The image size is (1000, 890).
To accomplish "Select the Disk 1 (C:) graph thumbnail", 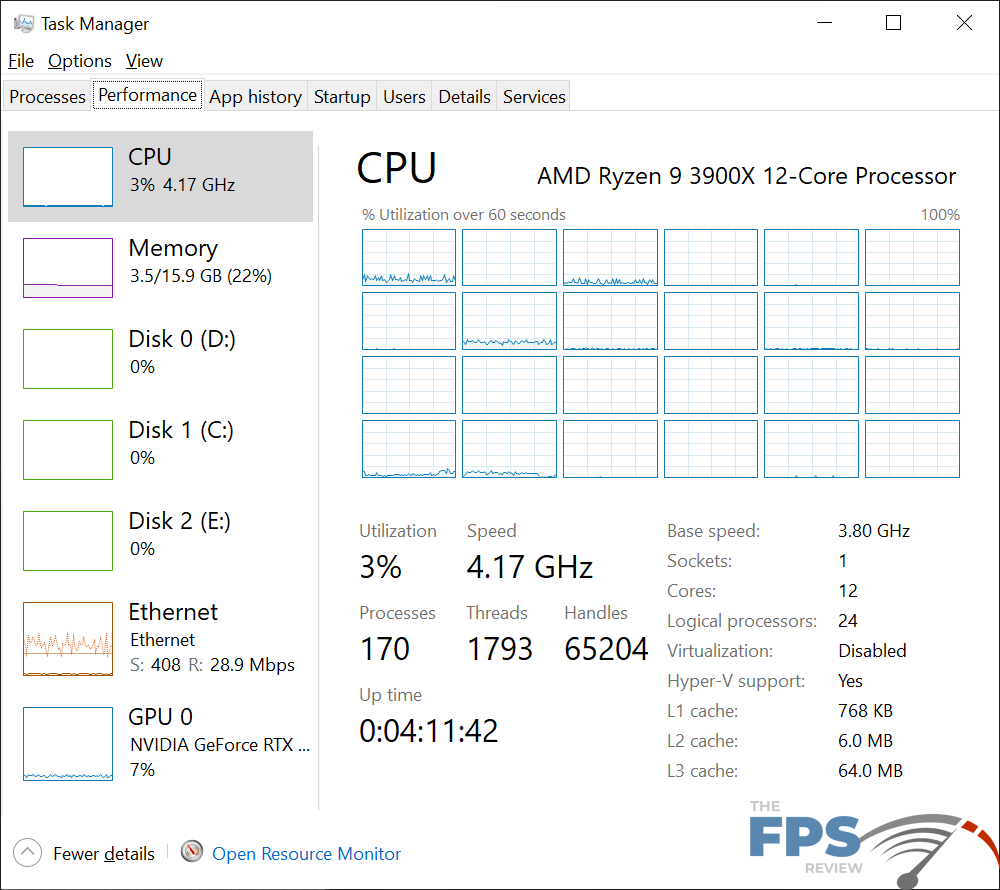I will [x=68, y=449].
